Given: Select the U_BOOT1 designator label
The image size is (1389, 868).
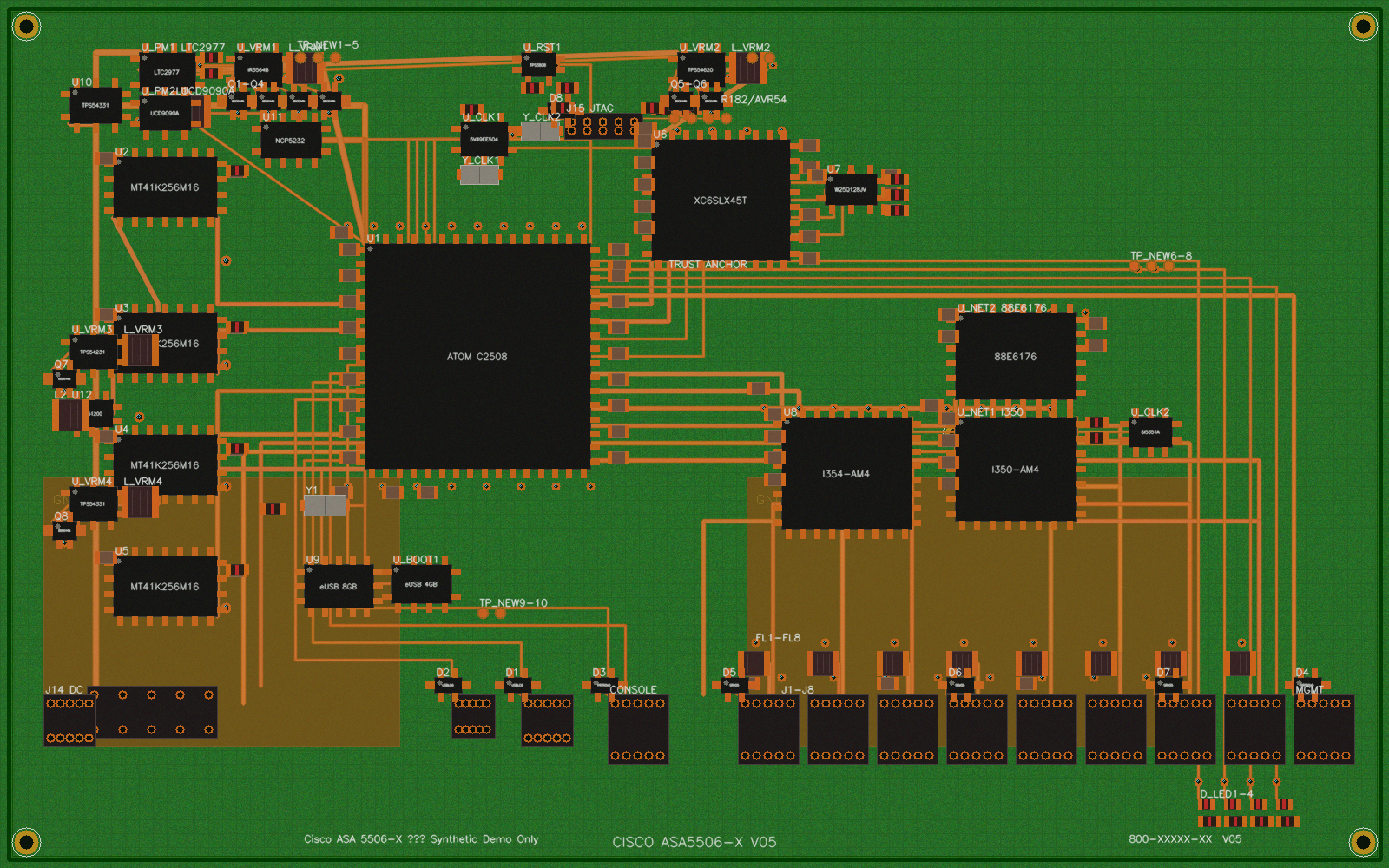Looking at the screenshot, I should [416, 560].
